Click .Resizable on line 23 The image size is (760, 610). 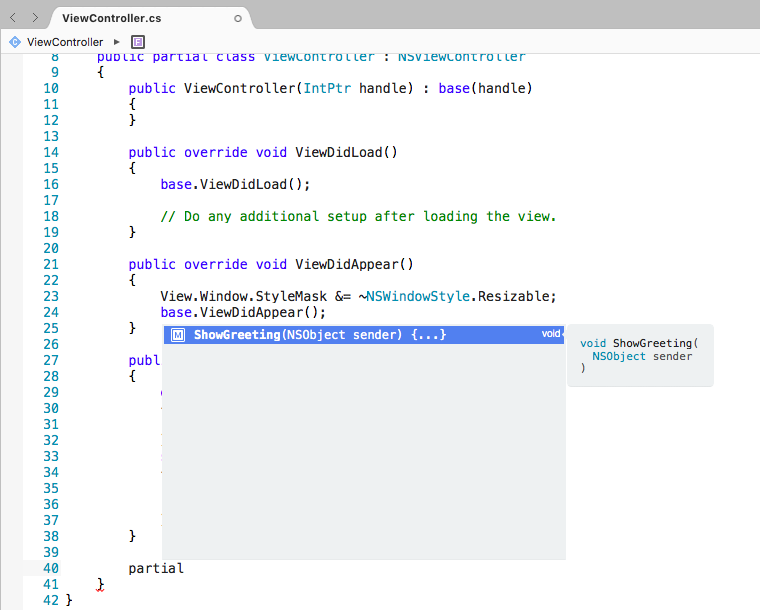[509, 297]
